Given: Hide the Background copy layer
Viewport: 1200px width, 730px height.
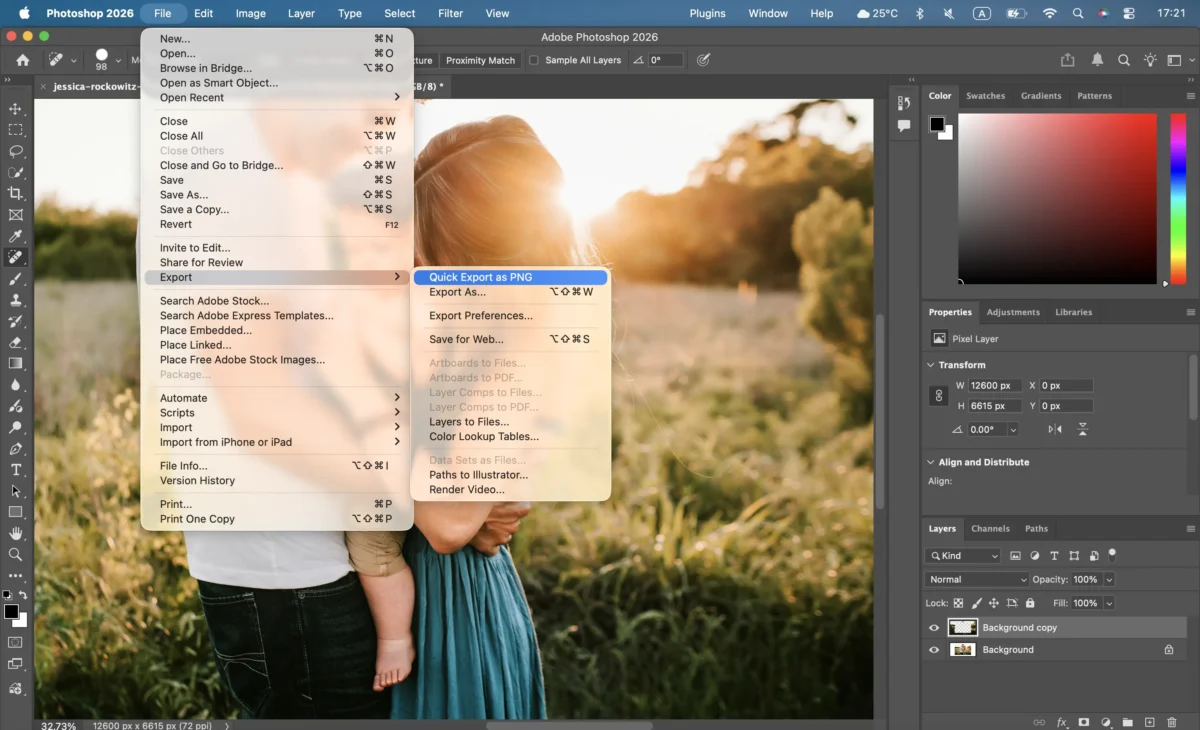Looking at the screenshot, I should (x=934, y=628).
